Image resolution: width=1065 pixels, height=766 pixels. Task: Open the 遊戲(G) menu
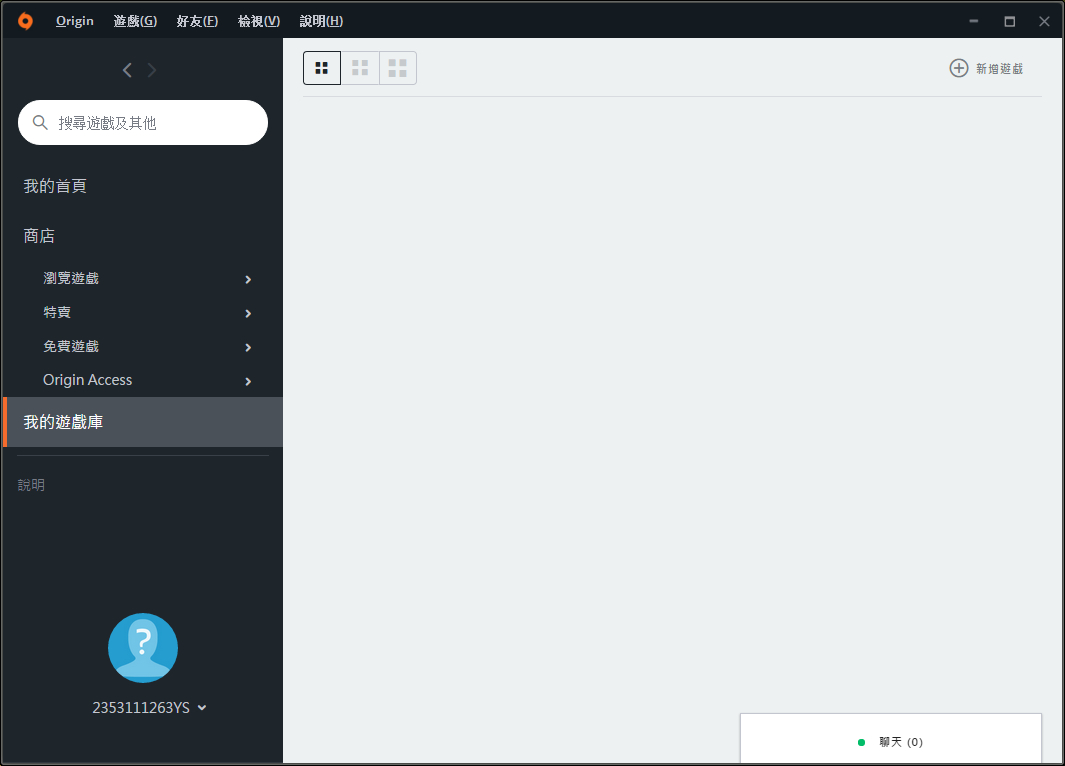pyautogui.click(x=135, y=21)
